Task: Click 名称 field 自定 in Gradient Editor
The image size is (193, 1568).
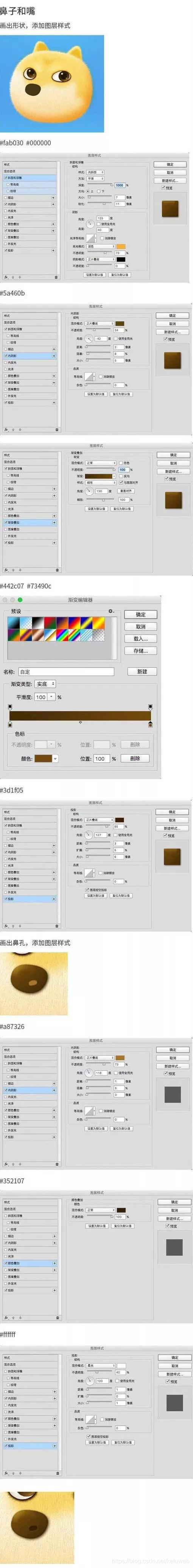Action: pyautogui.click(x=66, y=672)
